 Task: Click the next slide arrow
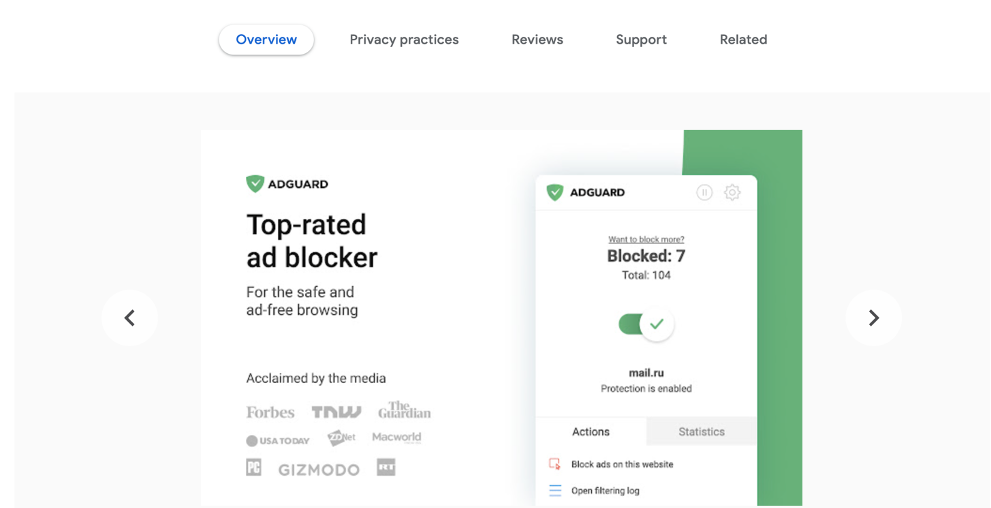[873, 318]
